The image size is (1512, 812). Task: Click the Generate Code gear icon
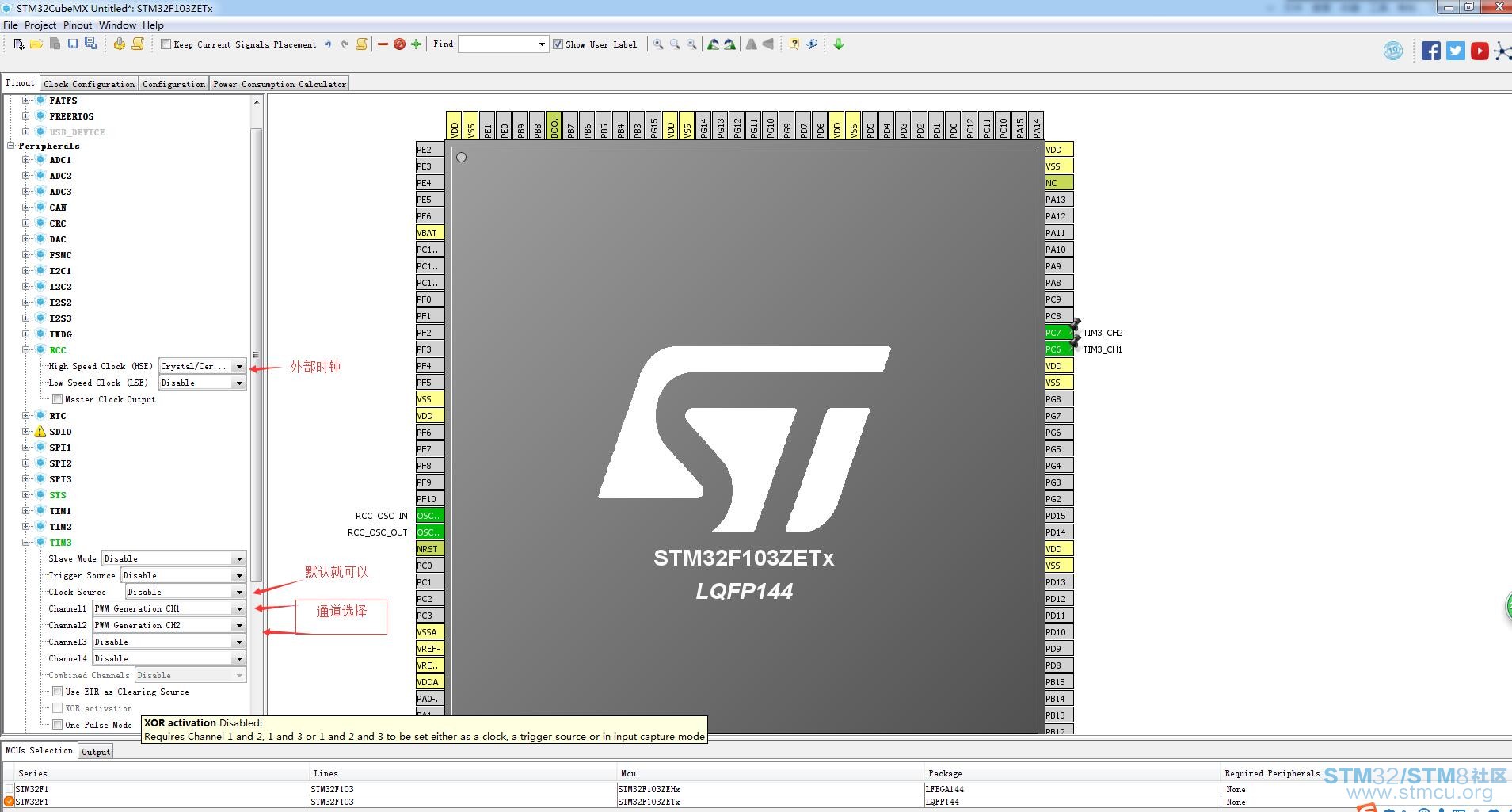[119, 44]
